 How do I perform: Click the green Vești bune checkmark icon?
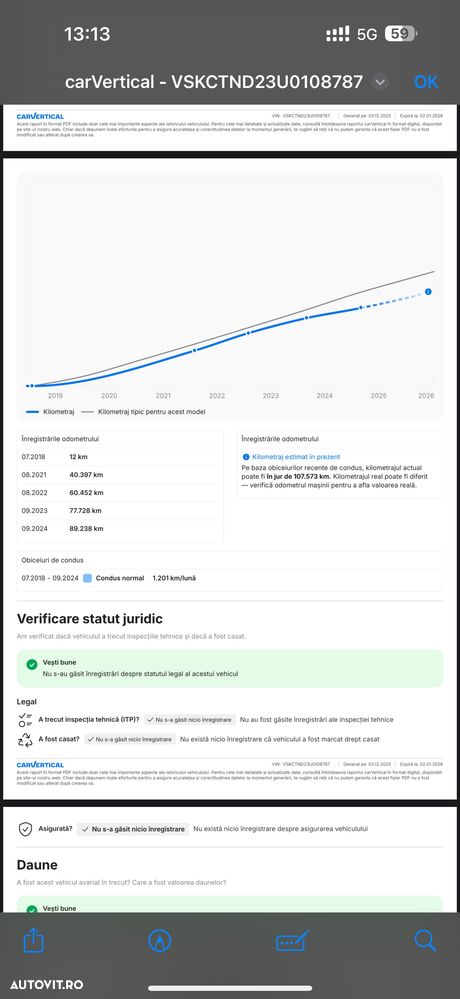tap(32, 665)
